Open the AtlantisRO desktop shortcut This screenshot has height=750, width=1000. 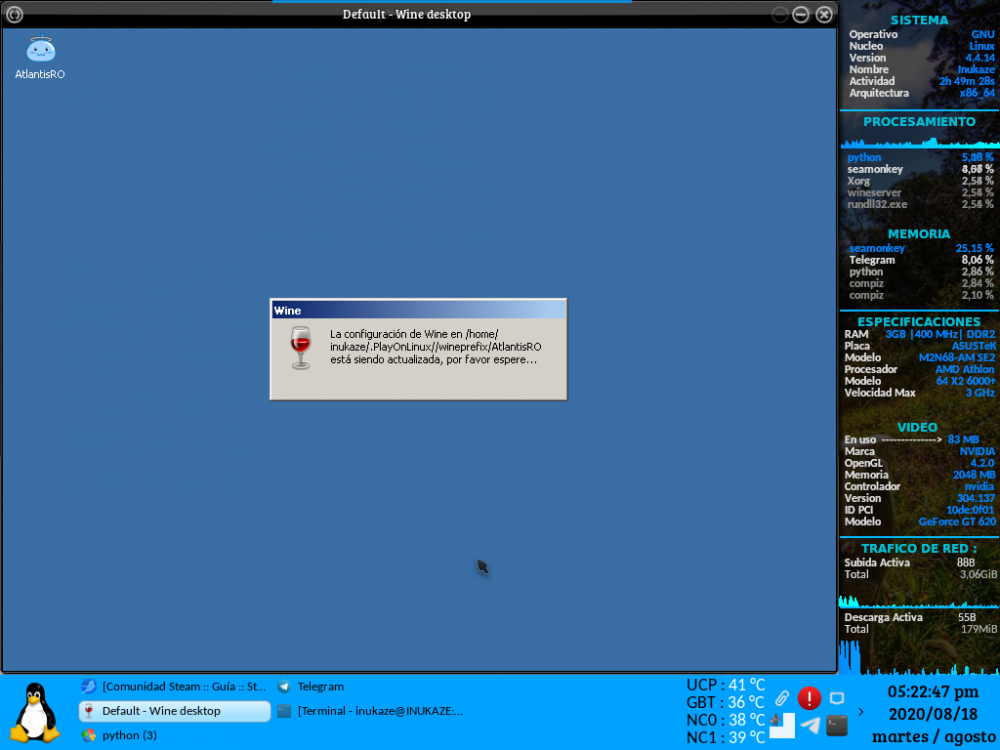(x=40, y=55)
